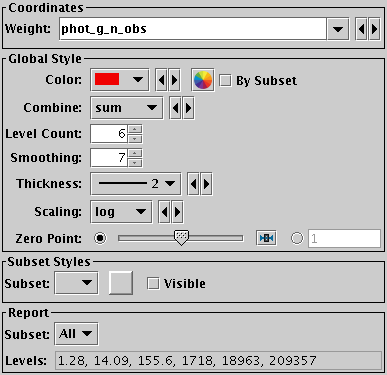Click the blank subset style button
The width and height of the screenshot is (387, 375).
121,283
